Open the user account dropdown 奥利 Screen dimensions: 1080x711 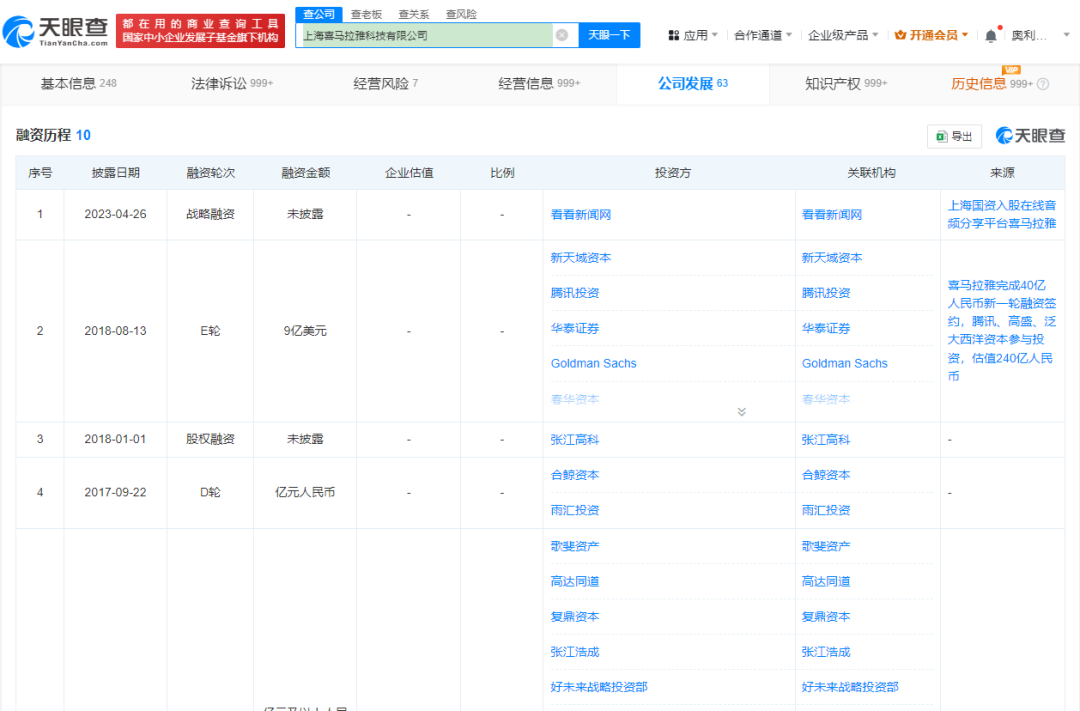coord(1040,35)
